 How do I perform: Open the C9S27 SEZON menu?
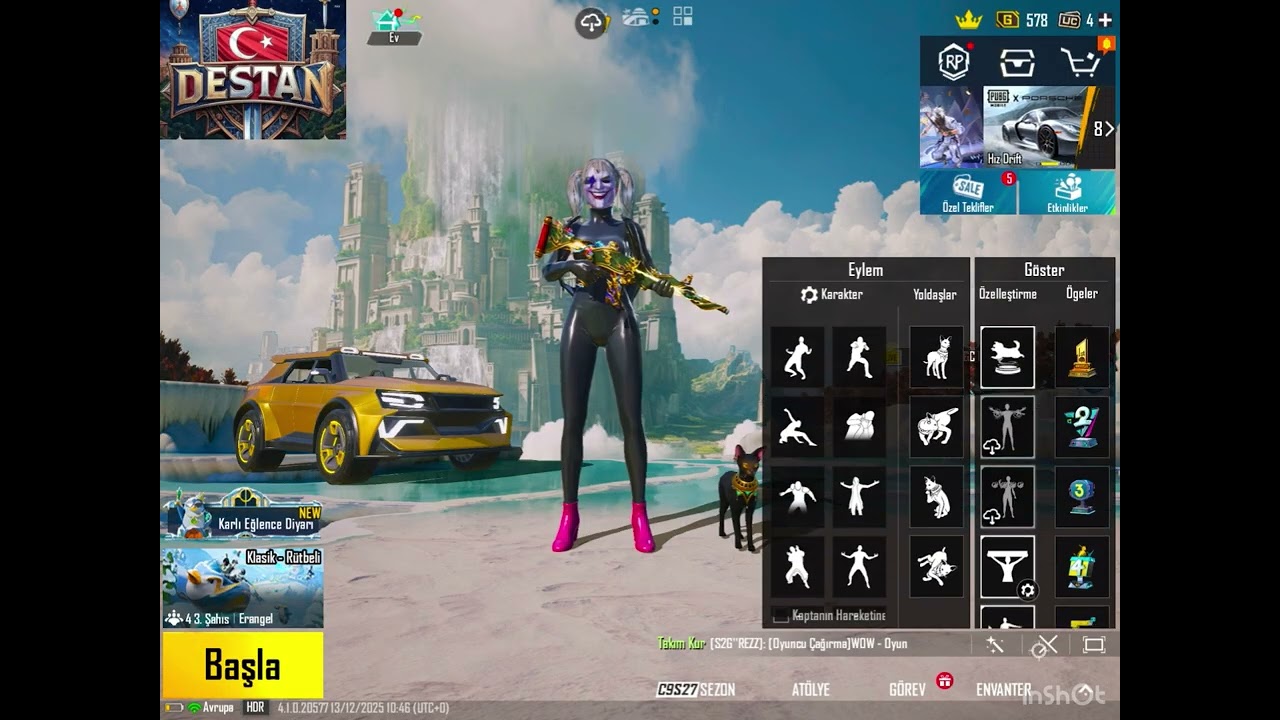(696, 690)
